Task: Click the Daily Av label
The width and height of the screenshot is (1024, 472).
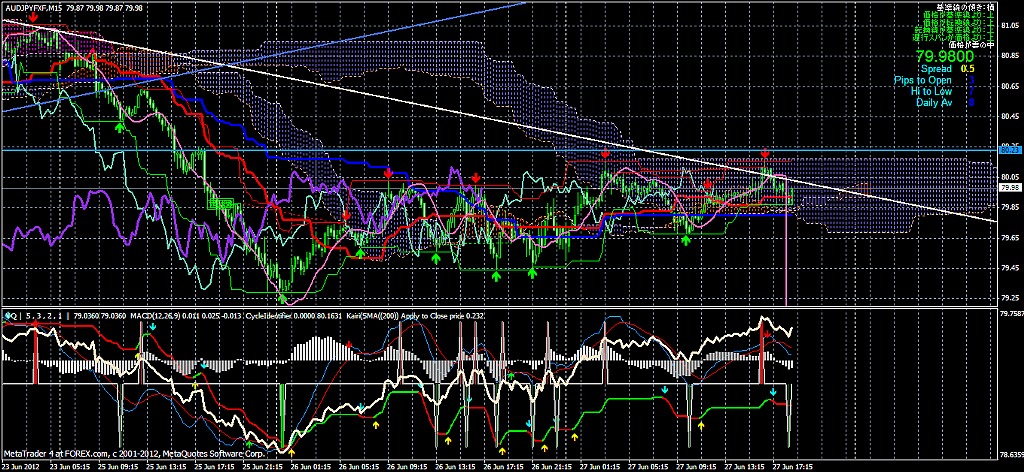Action: [934, 102]
